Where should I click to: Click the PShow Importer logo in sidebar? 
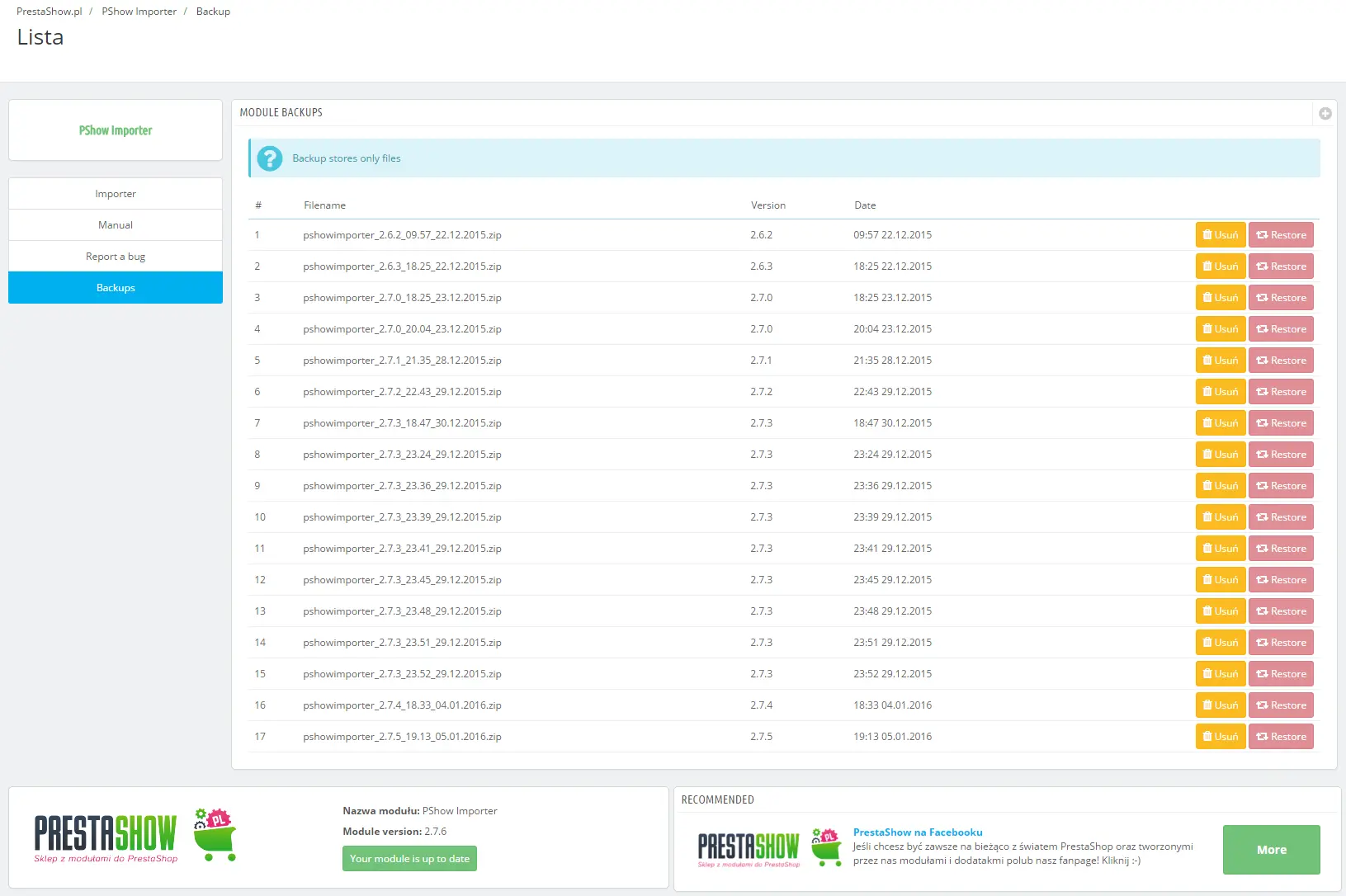(x=116, y=130)
